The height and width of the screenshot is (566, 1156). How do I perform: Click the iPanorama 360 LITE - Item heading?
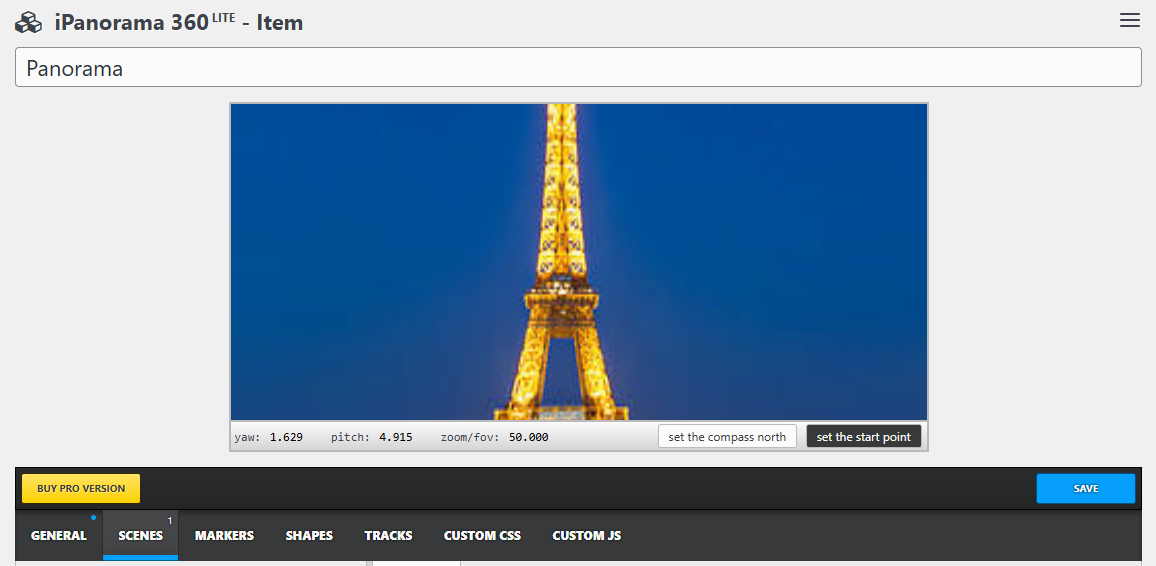pyautogui.click(x=178, y=23)
